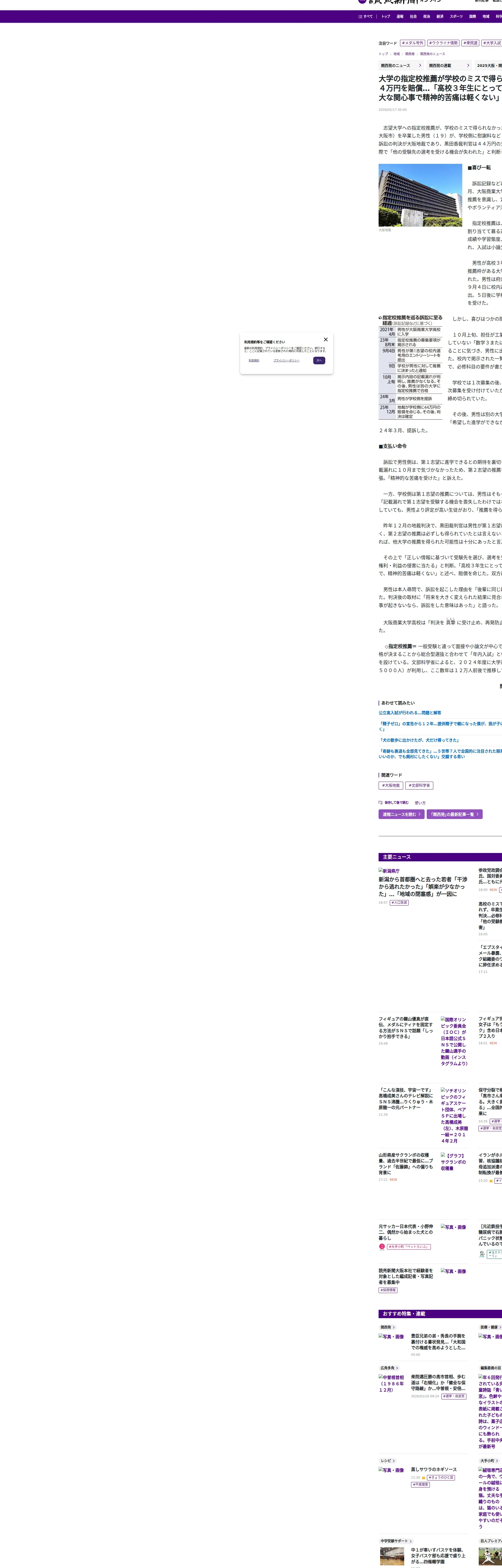
Task: Open the プライバシーポリシー link in the dialog
Action: (286, 360)
